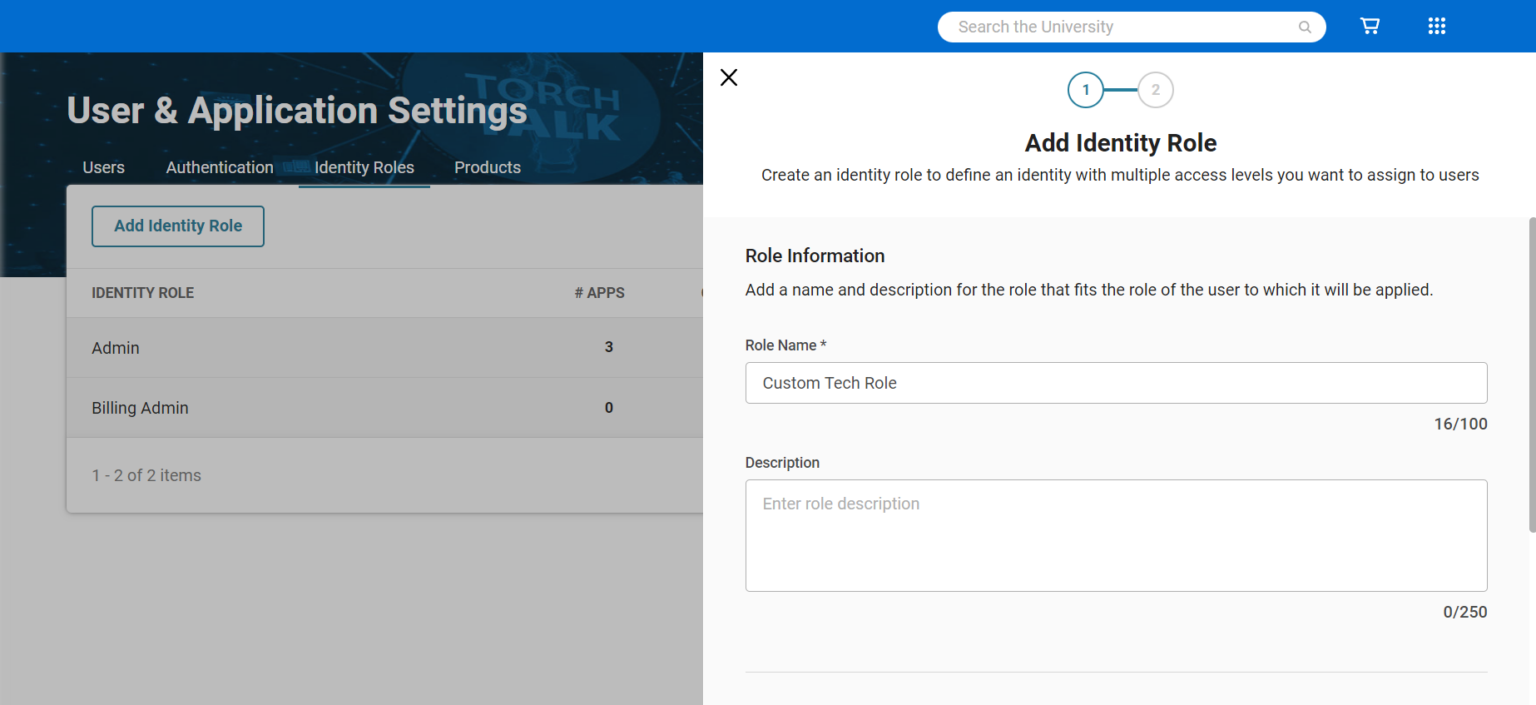This screenshot has height=705, width=1536.
Task: Select step 2 in the wizard stepper
Action: click(x=1156, y=89)
